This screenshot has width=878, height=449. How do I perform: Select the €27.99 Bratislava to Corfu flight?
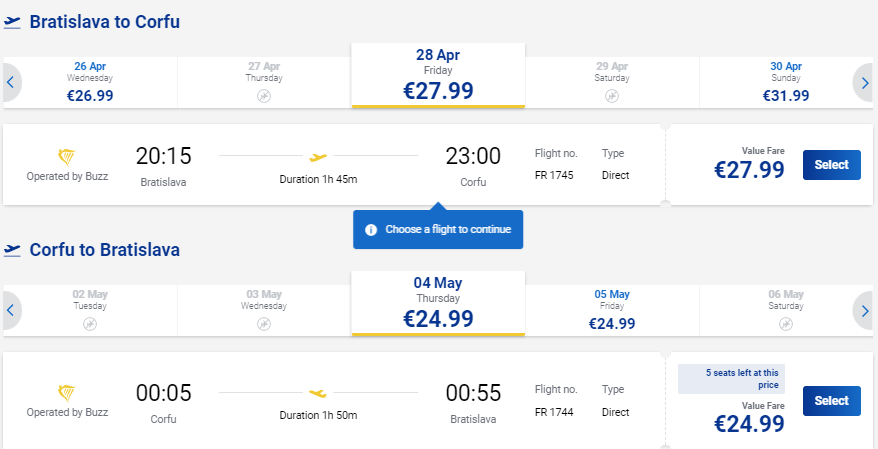click(x=832, y=165)
